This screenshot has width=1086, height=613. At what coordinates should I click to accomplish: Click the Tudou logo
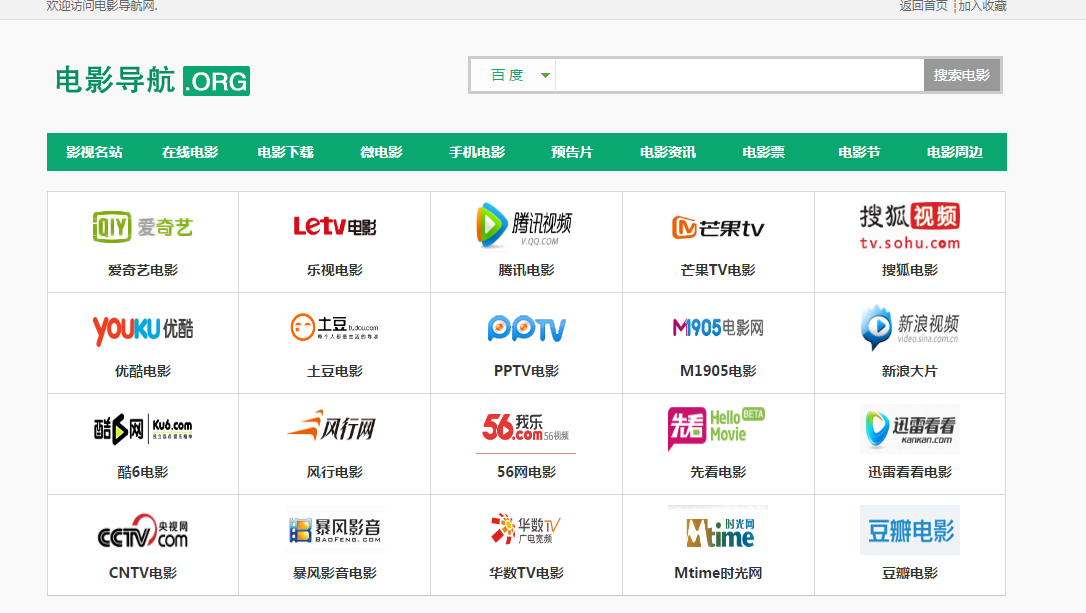pos(335,327)
